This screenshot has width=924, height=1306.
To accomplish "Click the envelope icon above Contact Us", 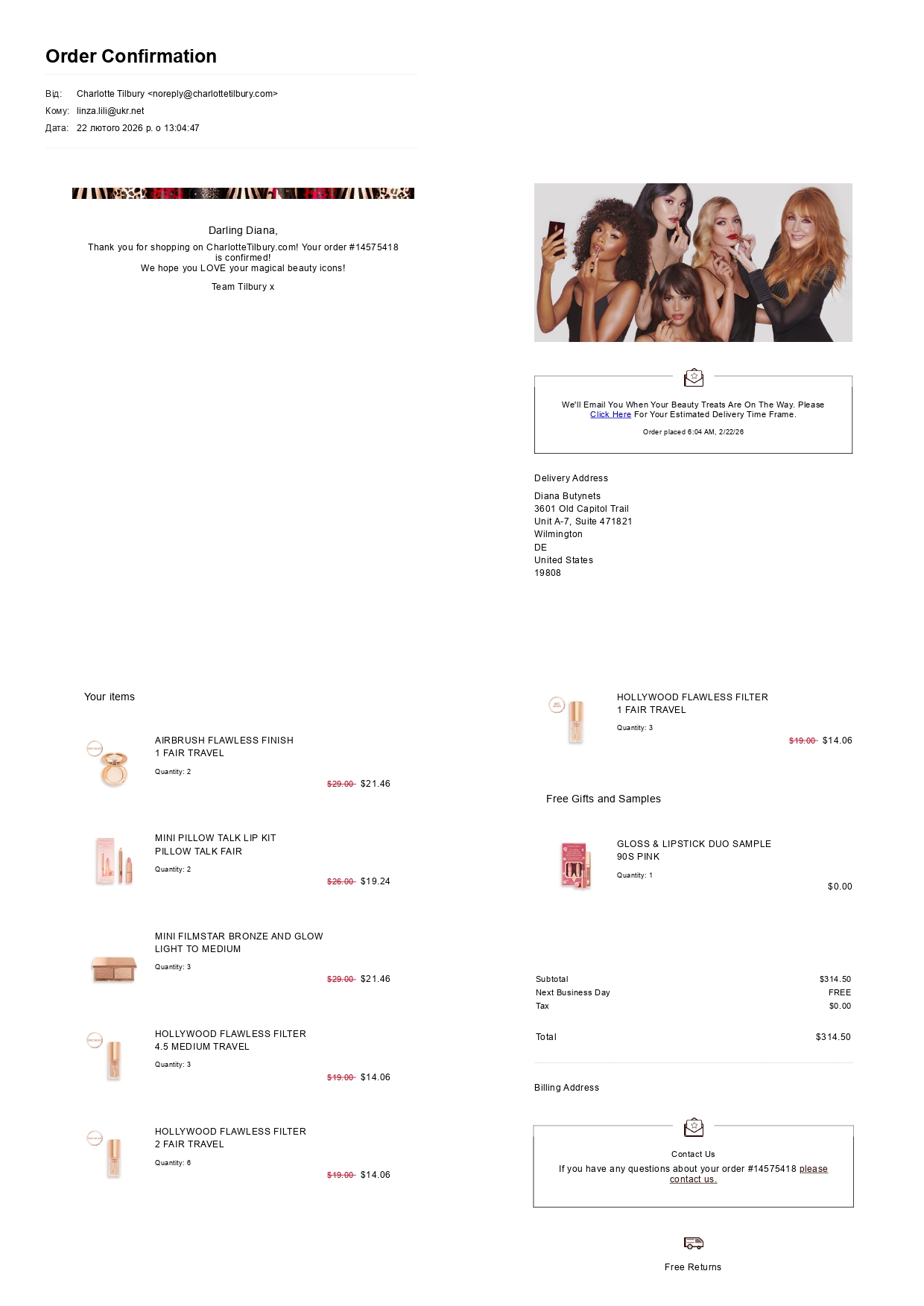I will [694, 1126].
